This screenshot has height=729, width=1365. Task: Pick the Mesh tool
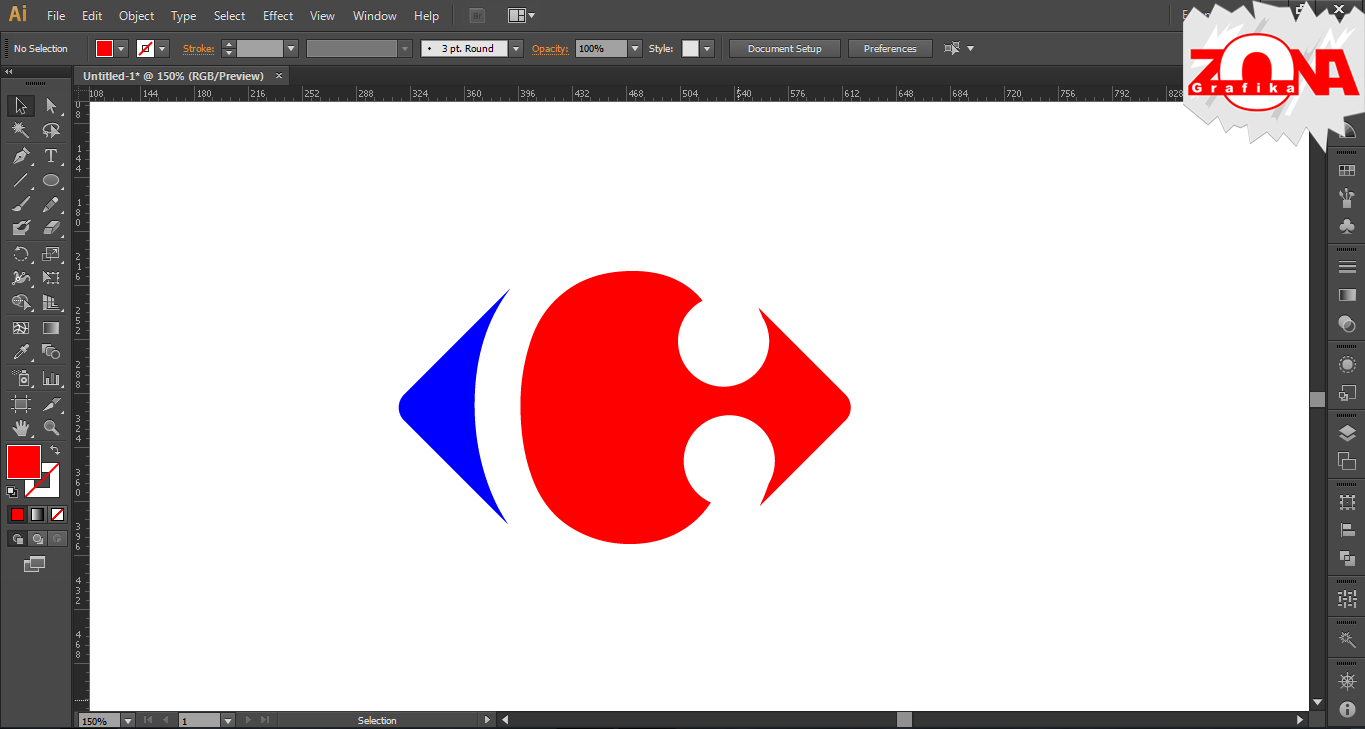click(21, 327)
